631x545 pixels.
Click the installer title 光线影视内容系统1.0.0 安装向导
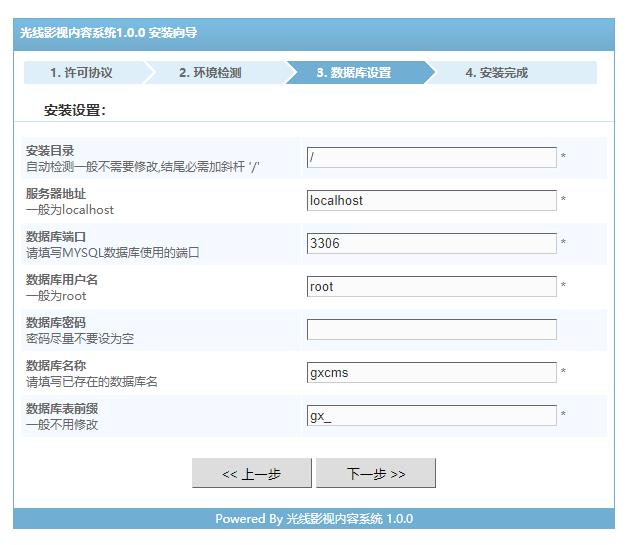109,33
